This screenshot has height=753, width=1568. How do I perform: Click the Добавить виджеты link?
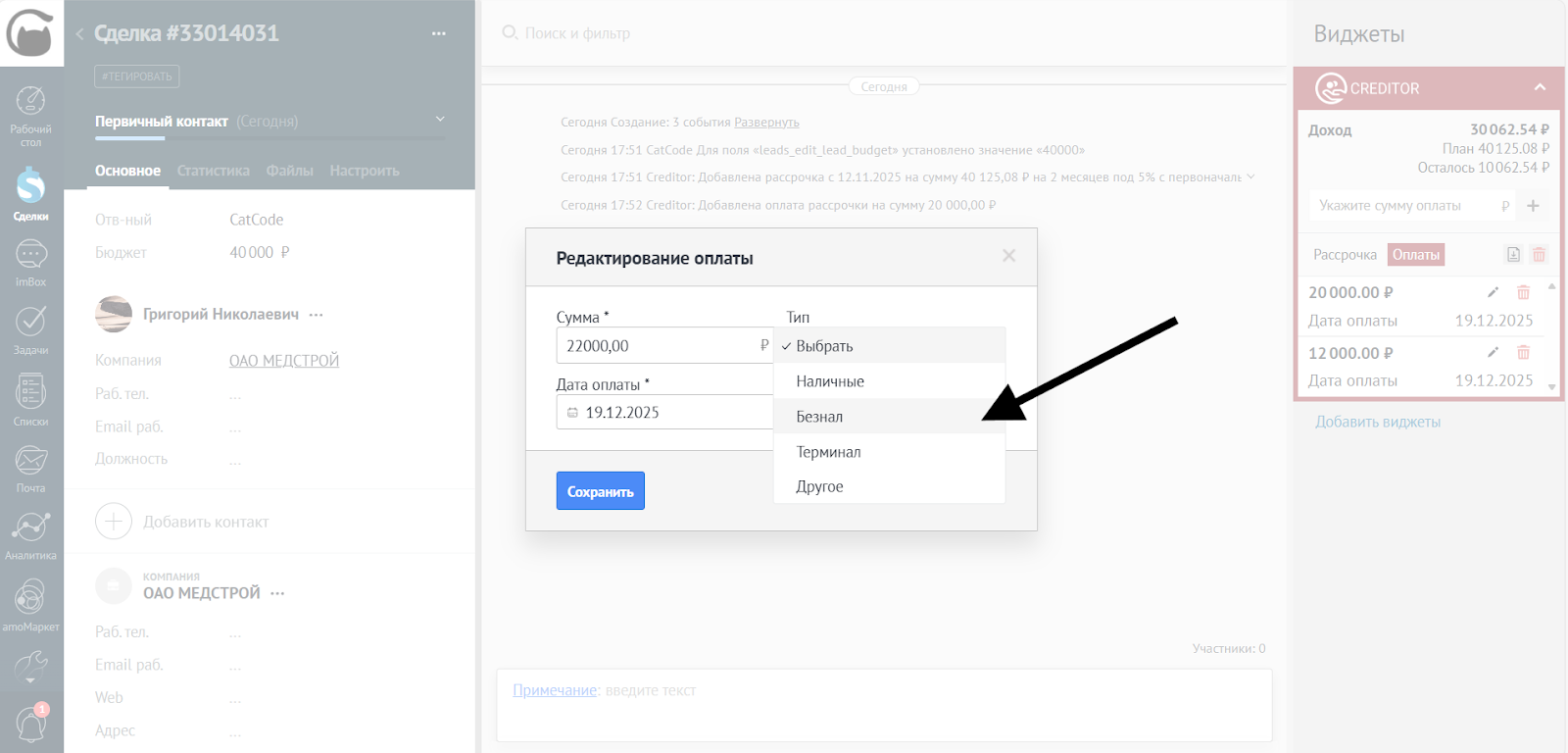1377,422
